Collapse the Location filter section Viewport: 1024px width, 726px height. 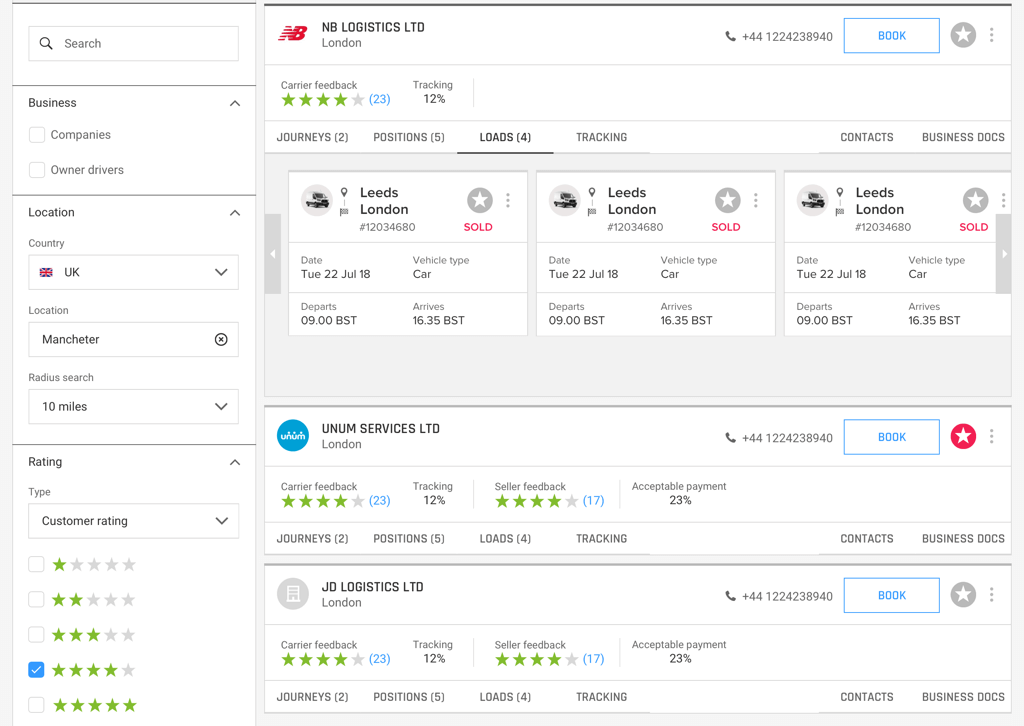pyautogui.click(x=235, y=213)
